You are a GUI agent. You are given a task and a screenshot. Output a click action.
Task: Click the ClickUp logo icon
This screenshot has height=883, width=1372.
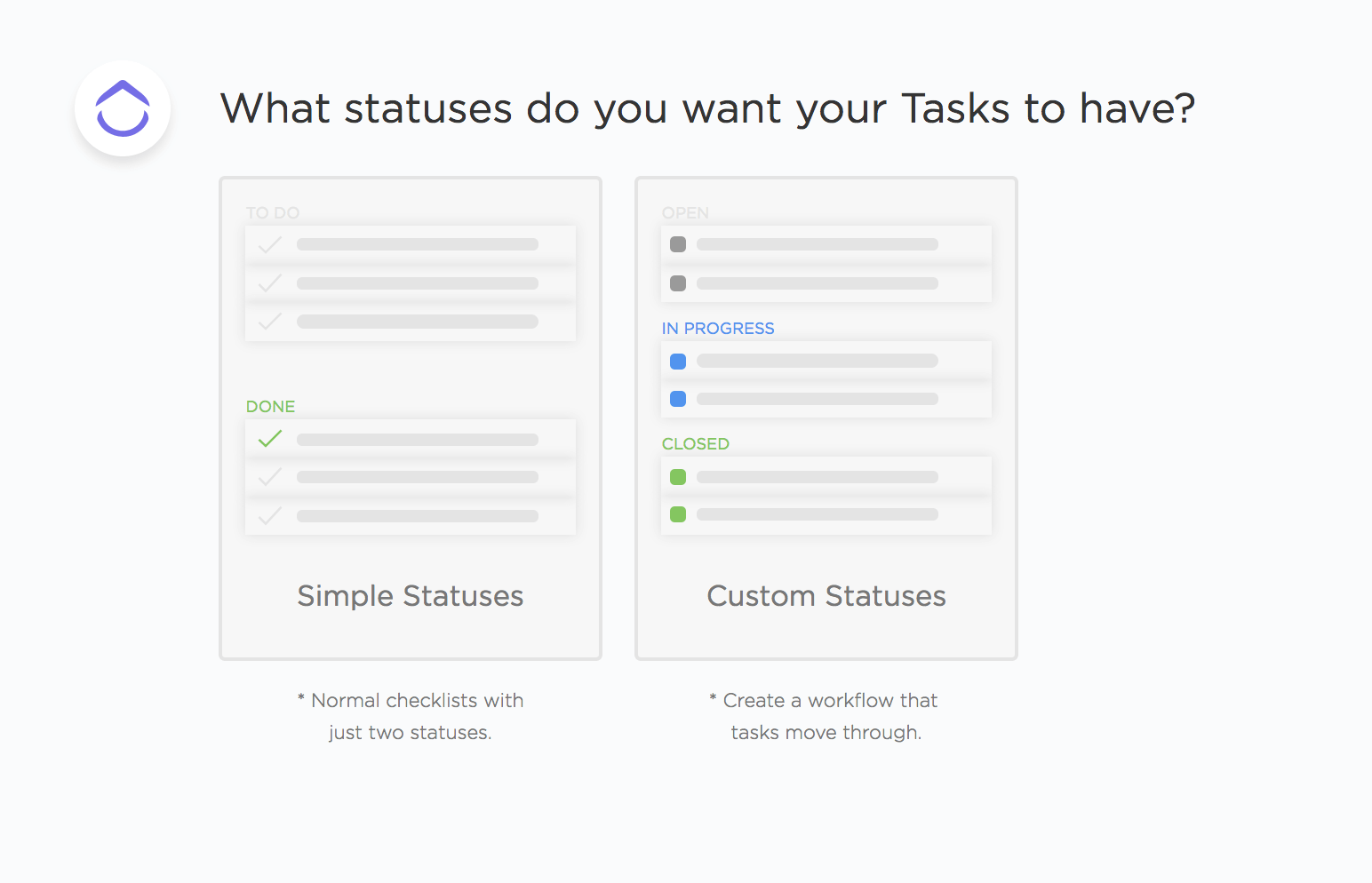pyautogui.click(x=123, y=108)
